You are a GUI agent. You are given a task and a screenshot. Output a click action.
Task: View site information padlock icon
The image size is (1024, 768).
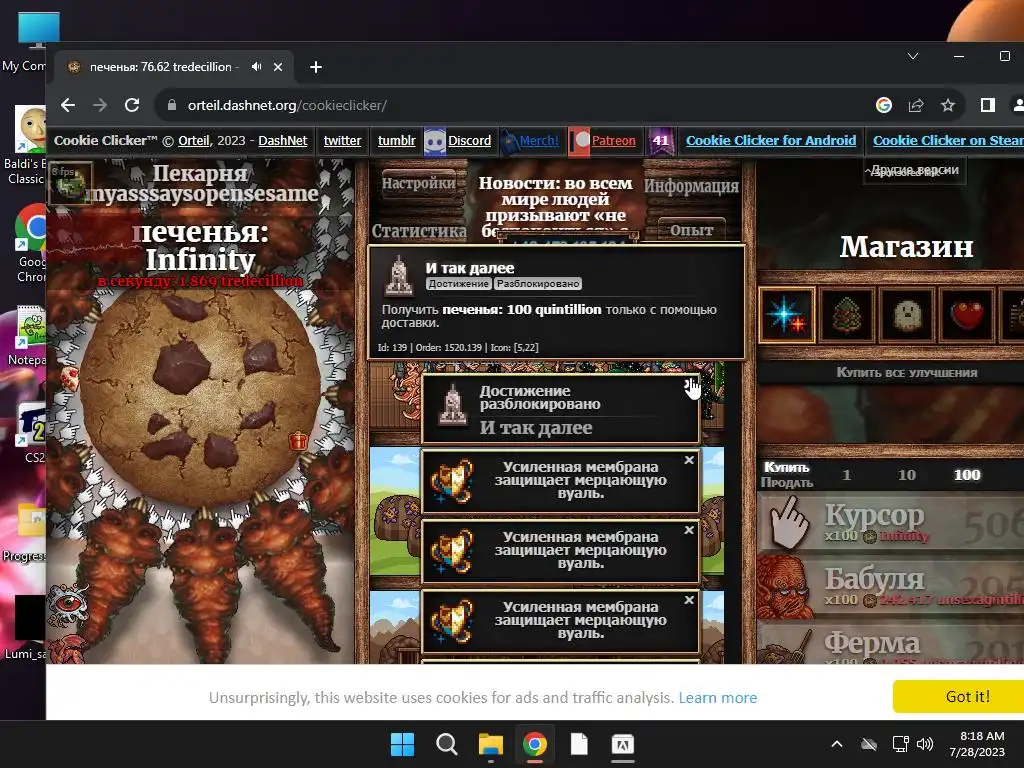172,105
